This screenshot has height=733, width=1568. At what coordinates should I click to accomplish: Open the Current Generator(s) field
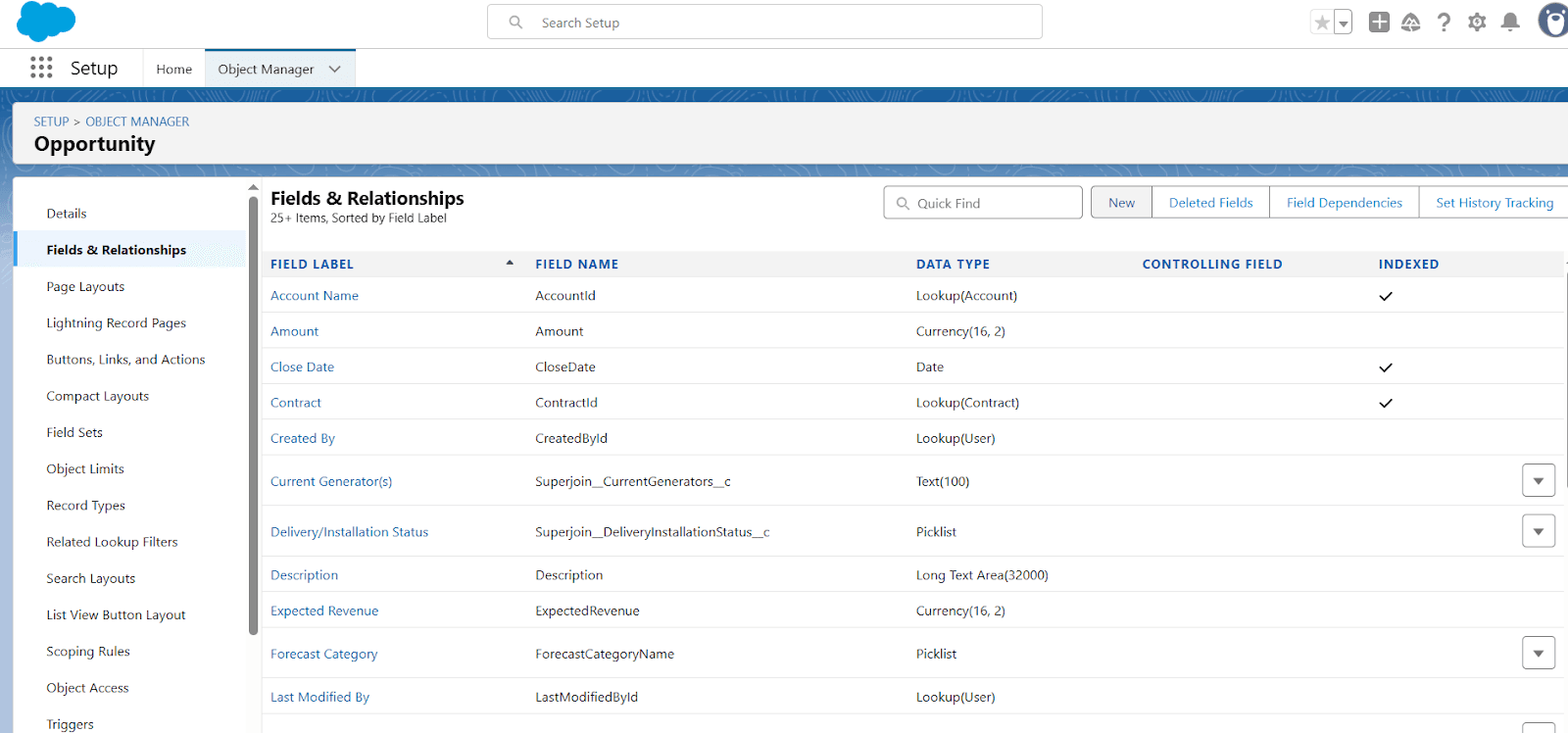click(331, 481)
